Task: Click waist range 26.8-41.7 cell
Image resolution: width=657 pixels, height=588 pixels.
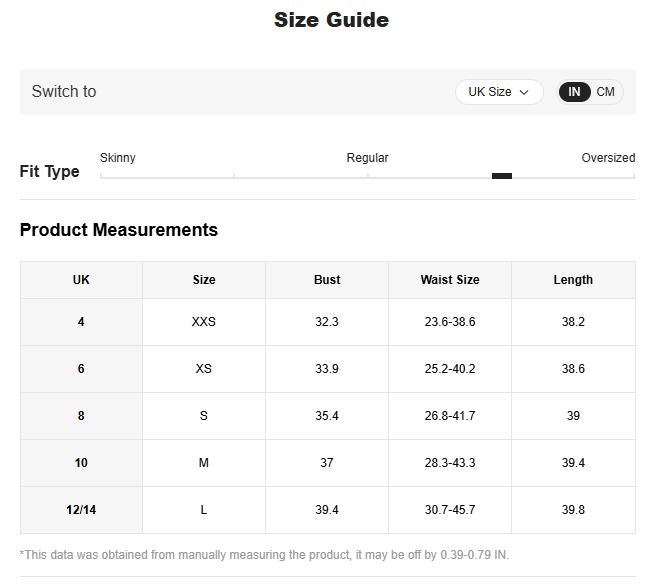Action: coord(449,416)
